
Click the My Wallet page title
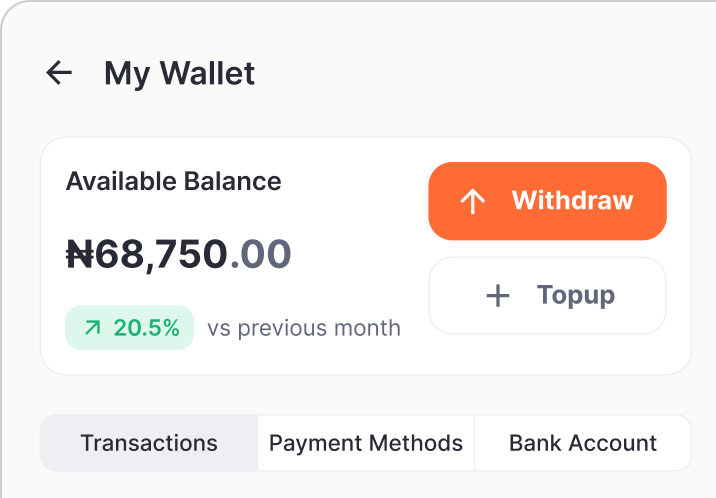(180, 73)
